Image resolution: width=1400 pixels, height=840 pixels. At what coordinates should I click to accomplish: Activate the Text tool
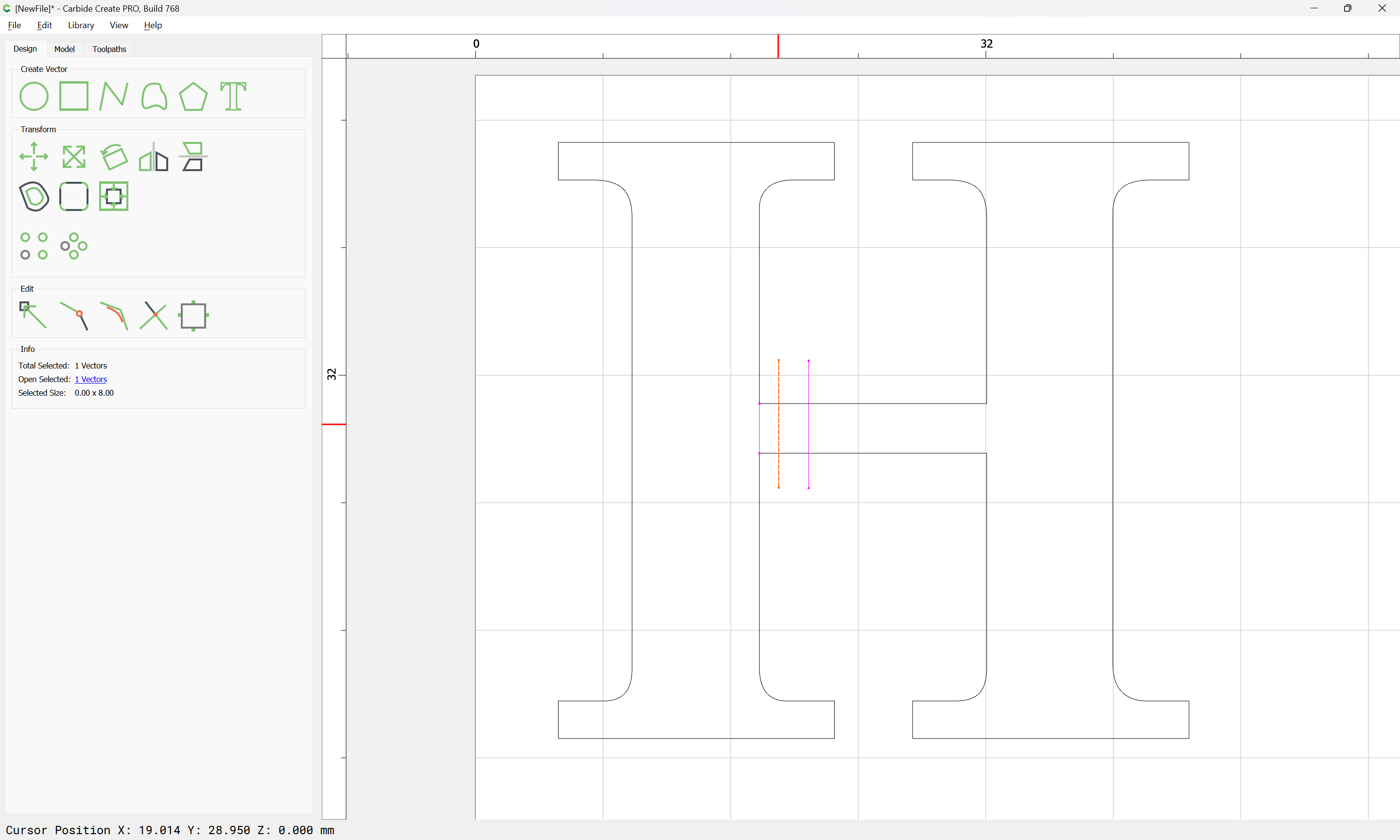233,96
